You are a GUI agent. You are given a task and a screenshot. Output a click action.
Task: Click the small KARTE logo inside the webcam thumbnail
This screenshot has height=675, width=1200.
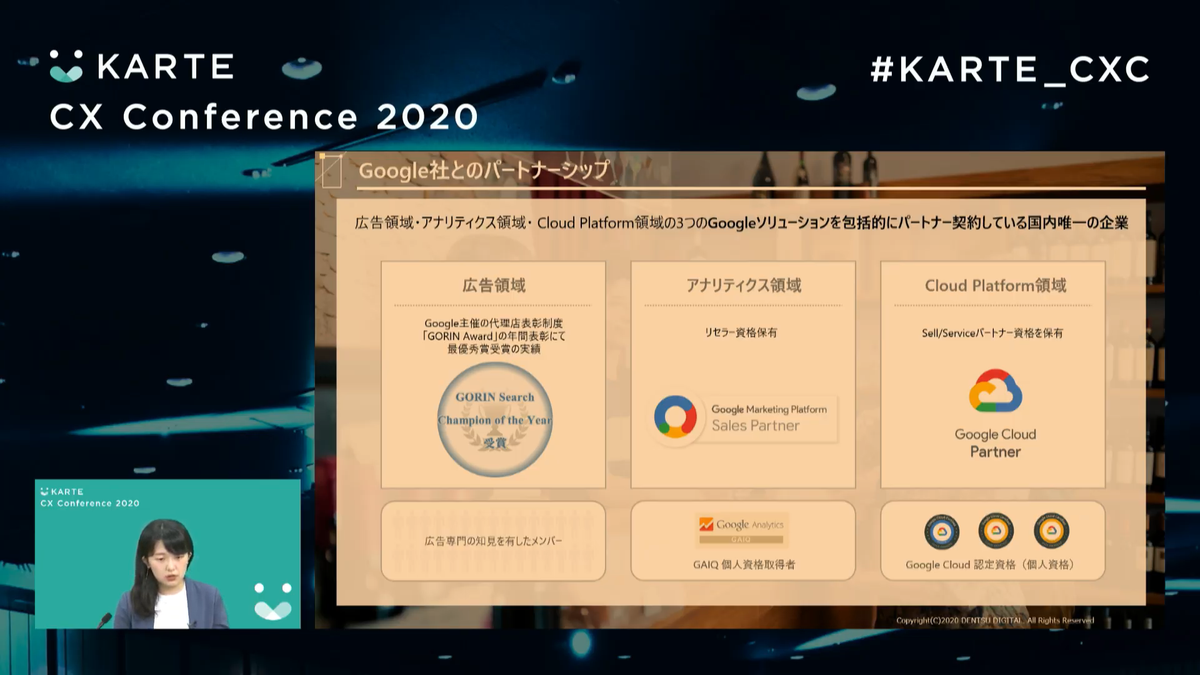(x=62, y=491)
